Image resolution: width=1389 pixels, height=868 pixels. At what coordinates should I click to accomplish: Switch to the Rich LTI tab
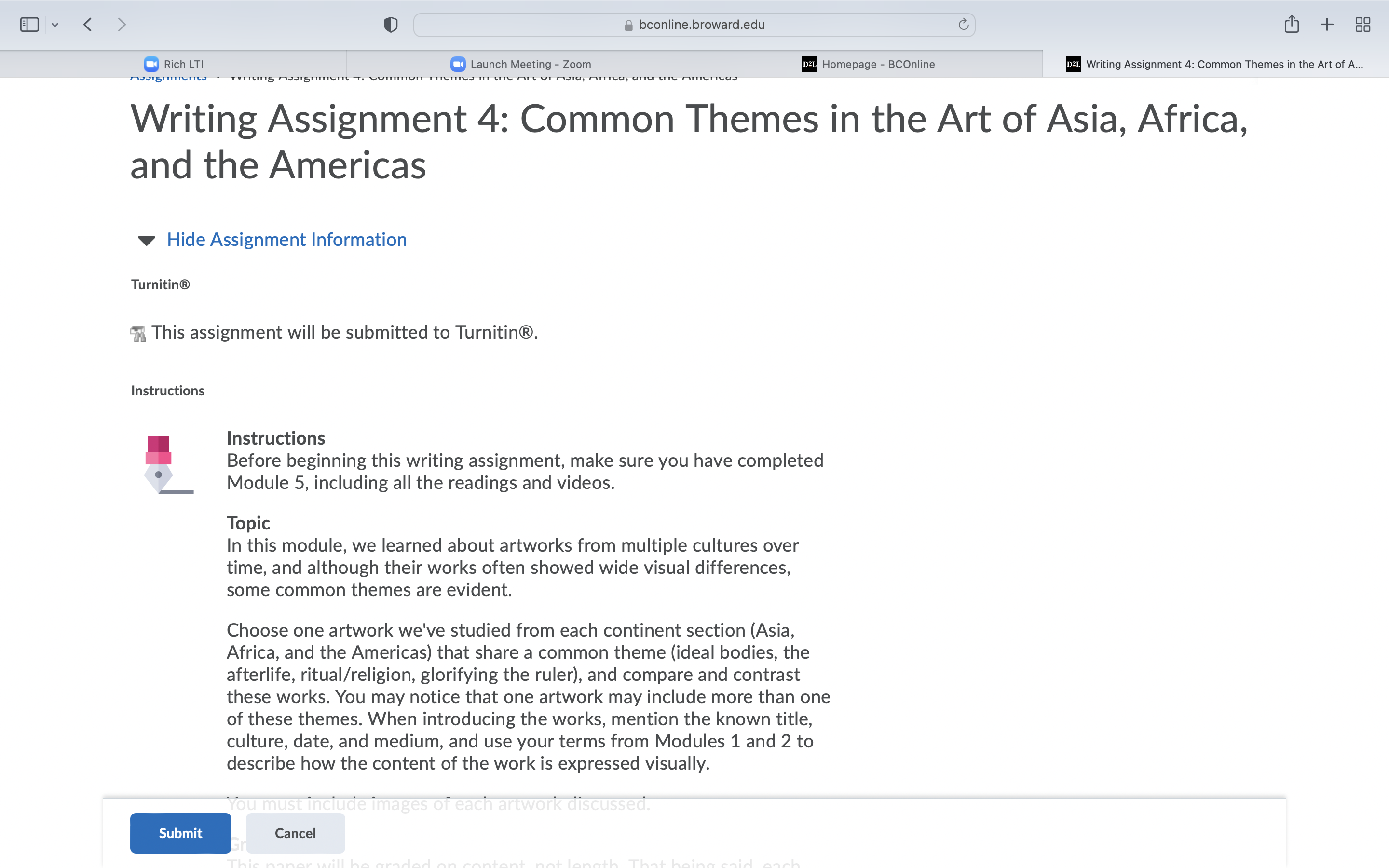point(173,64)
